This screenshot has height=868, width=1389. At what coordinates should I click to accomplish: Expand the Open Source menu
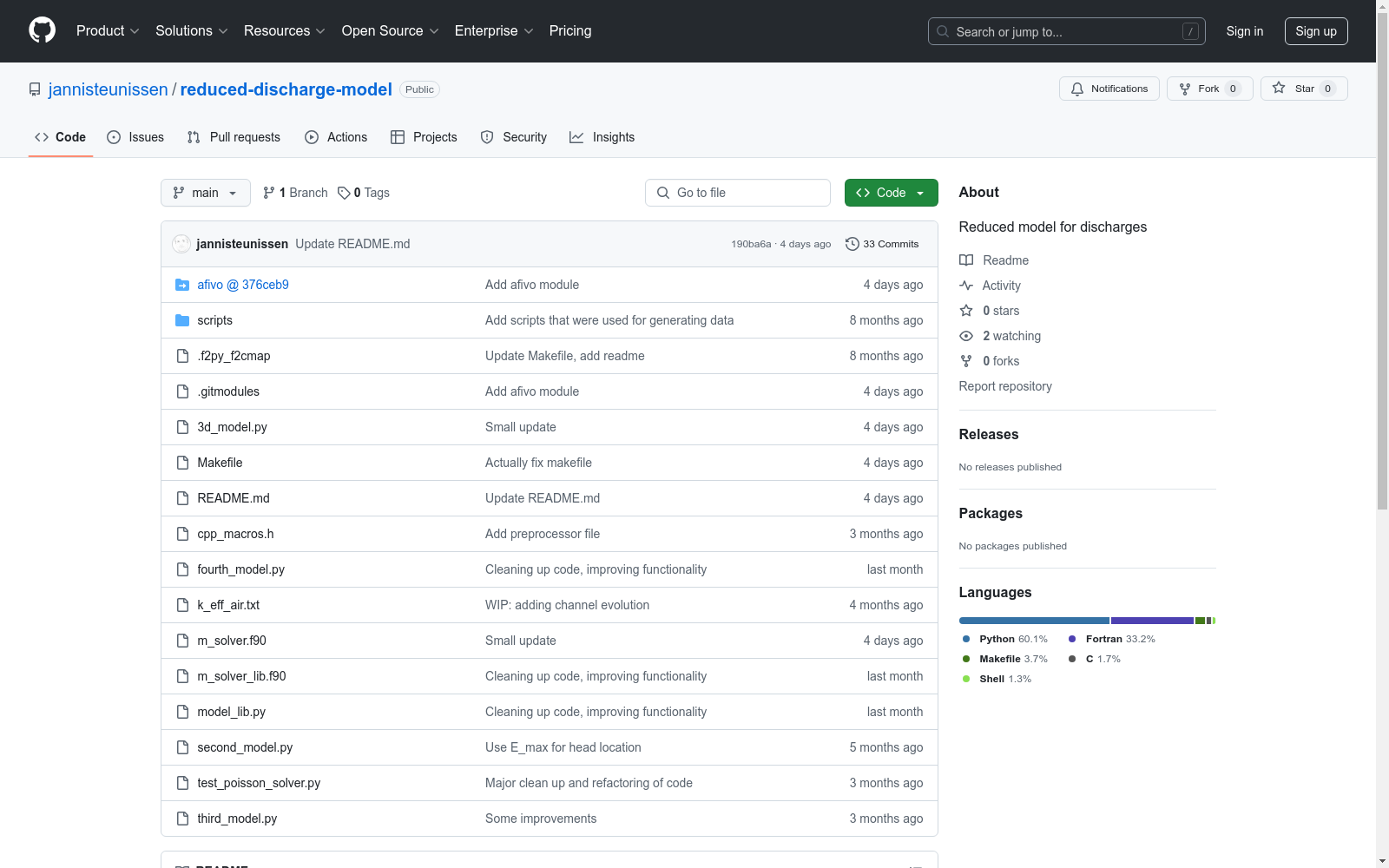[x=390, y=30]
